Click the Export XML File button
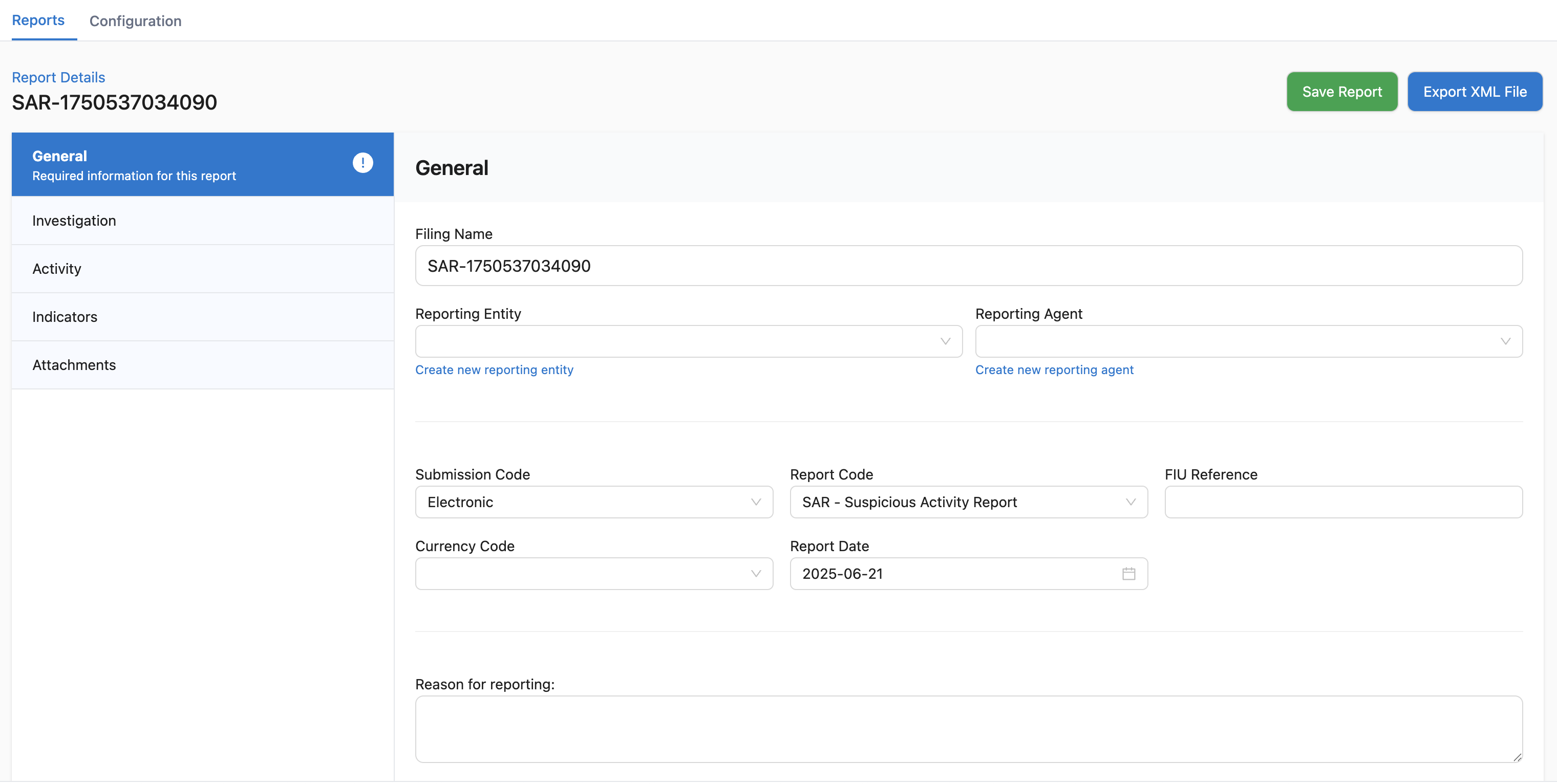The image size is (1557, 784). click(1475, 92)
